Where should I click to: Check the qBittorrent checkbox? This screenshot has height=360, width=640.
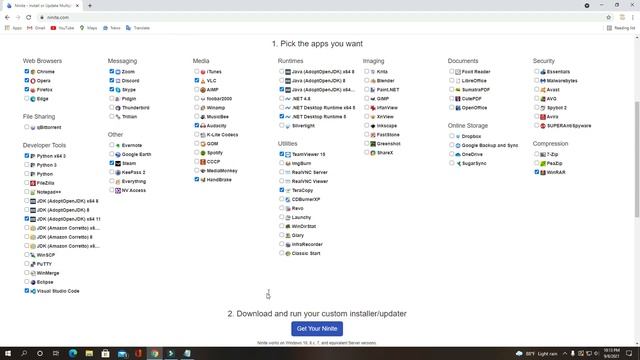(27, 127)
